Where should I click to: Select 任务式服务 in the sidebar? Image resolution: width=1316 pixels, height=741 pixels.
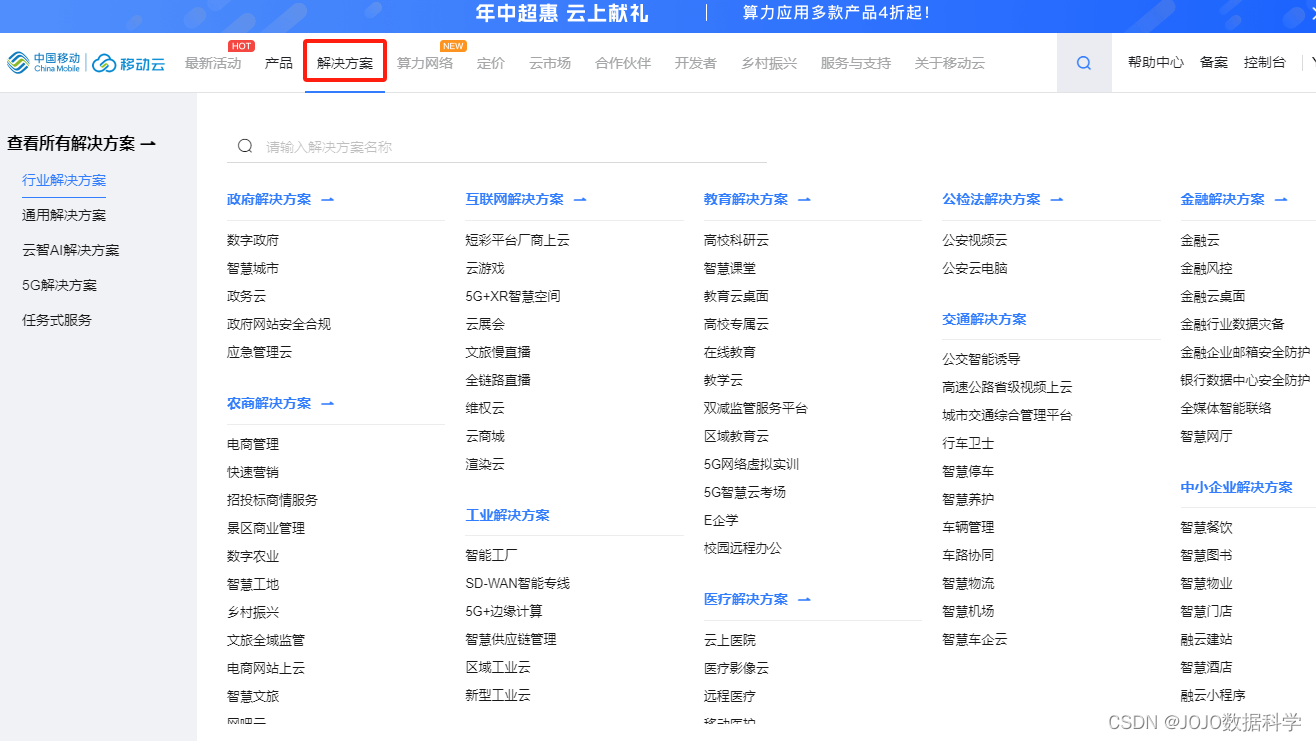tap(57, 321)
